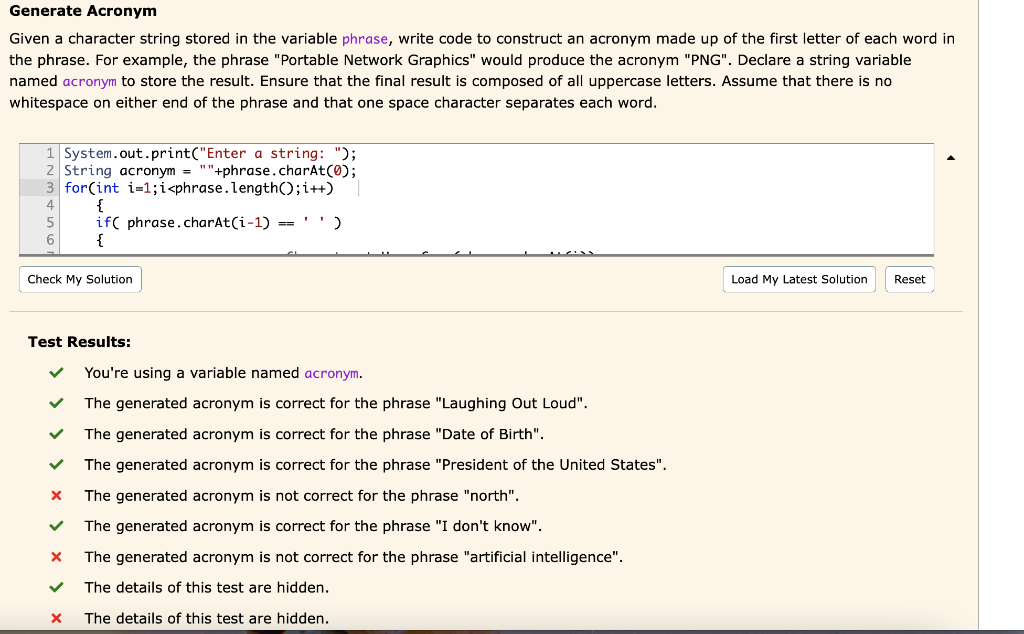Select line number 3 in the code gutter
The width and height of the screenshot is (1024, 634).
coord(49,186)
